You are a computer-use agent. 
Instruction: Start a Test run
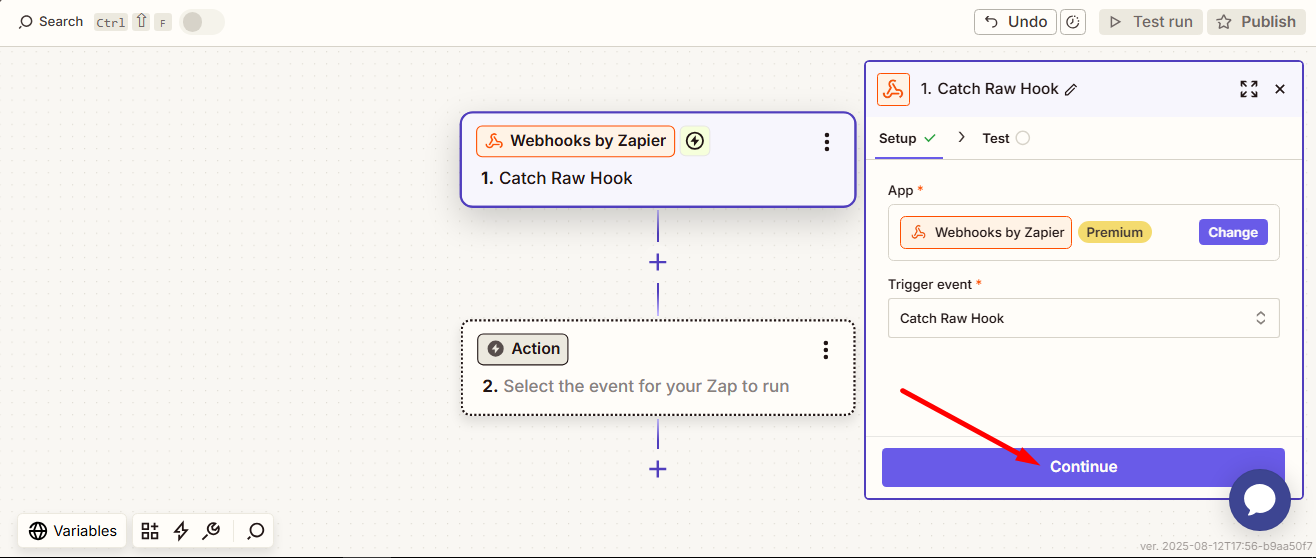click(x=1150, y=22)
